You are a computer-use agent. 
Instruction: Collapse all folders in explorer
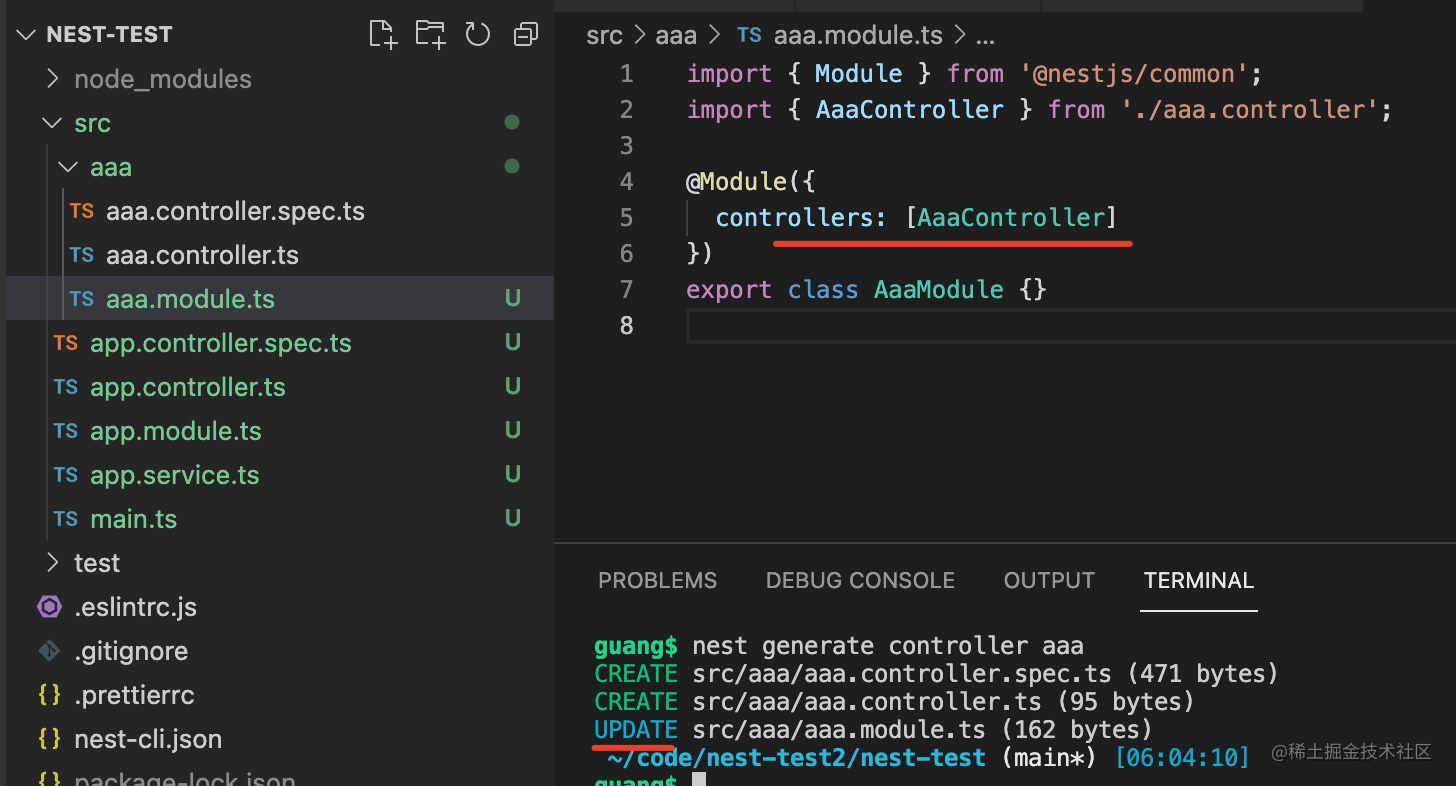coord(525,35)
